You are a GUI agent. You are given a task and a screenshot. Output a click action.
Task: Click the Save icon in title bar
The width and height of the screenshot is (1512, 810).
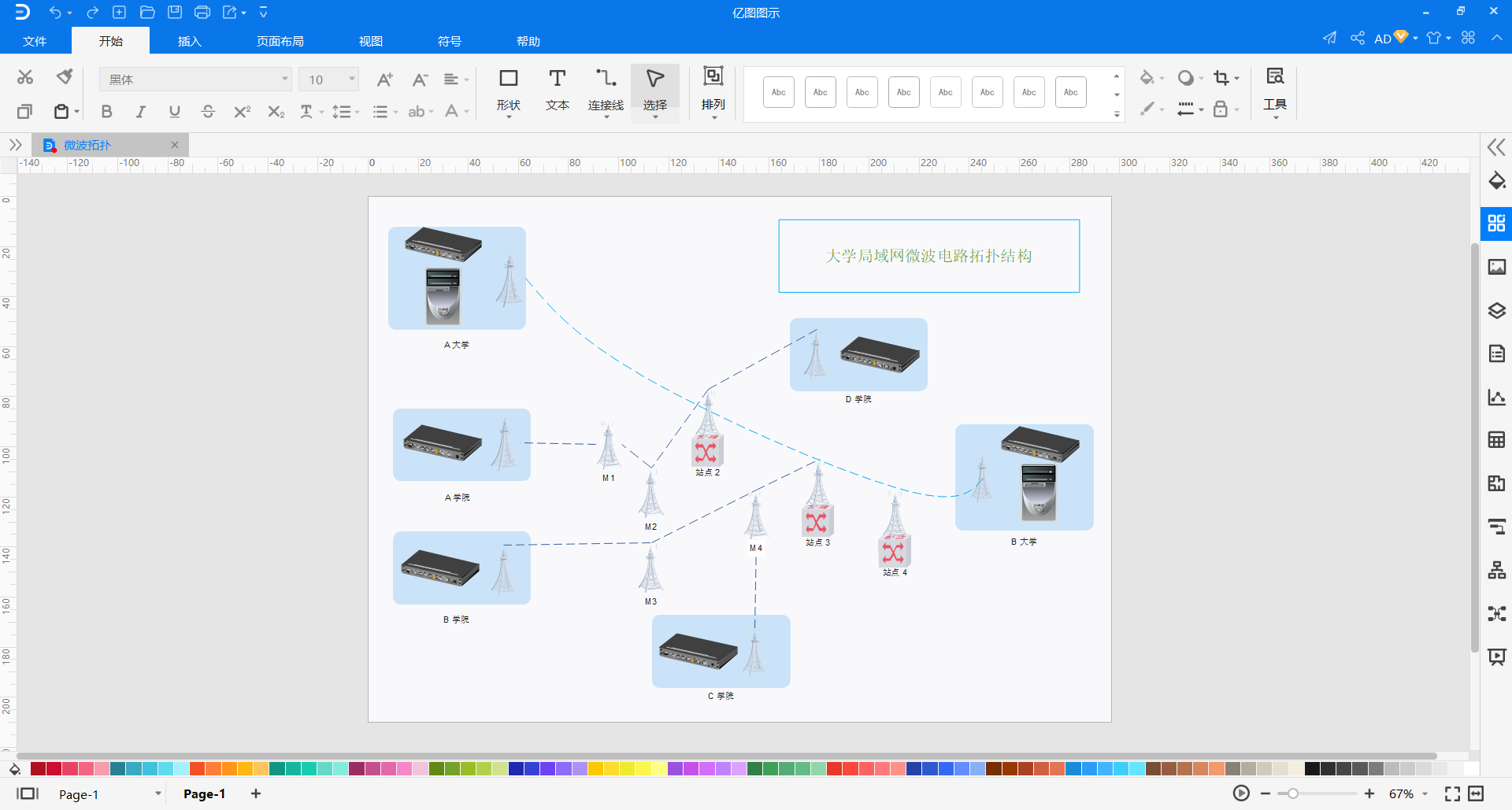(x=175, y=13)
